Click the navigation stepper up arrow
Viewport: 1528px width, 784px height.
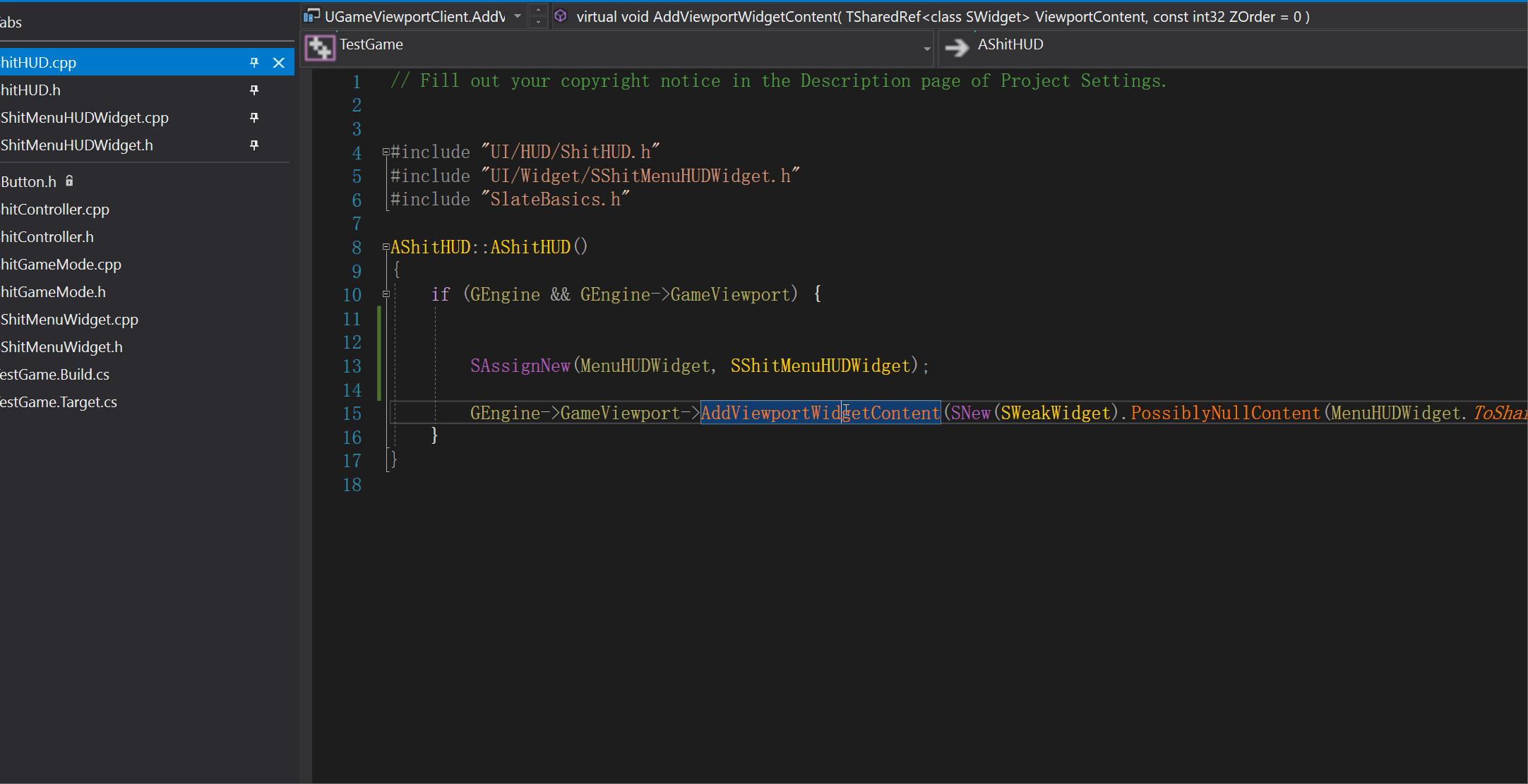(538, 10)
